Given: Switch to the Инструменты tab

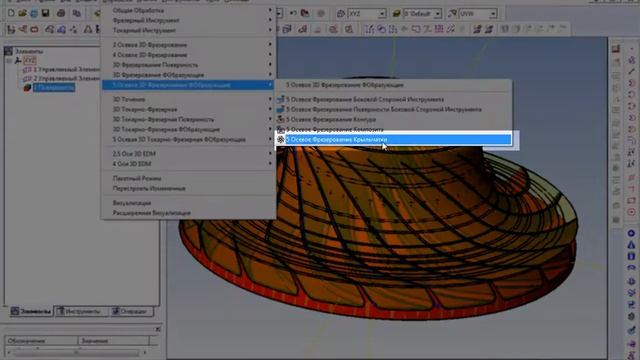Looking at the screenshot, I should (x=81, y=311).
